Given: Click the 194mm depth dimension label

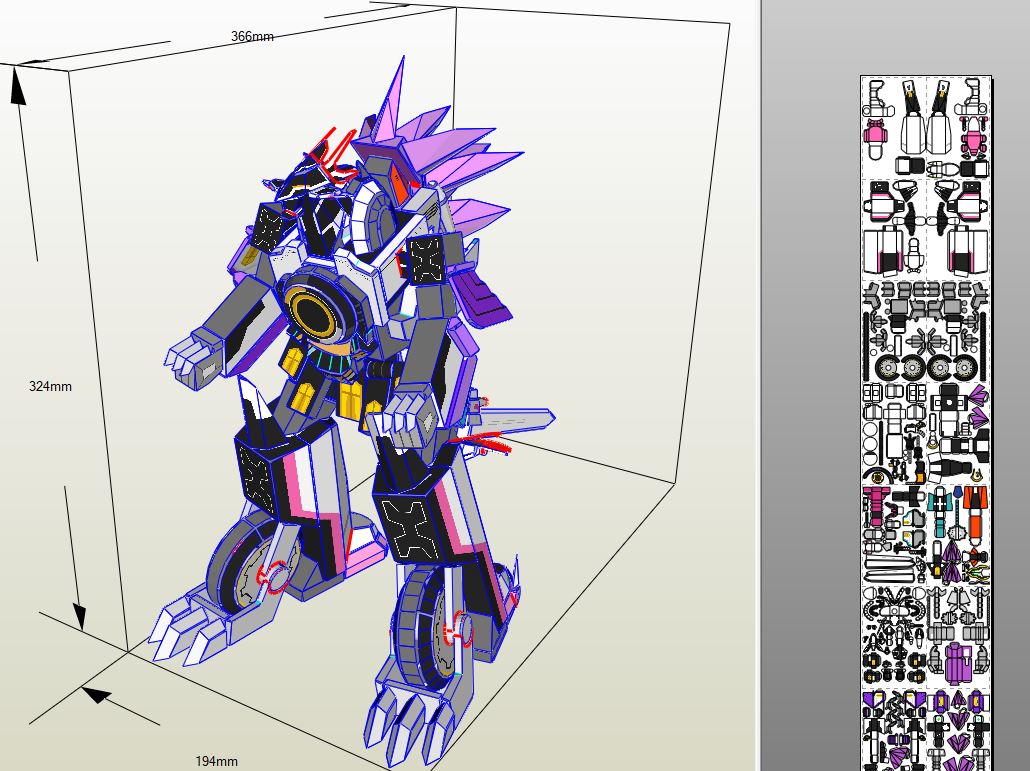Looking at the screenshot, I should coord(216,761).
